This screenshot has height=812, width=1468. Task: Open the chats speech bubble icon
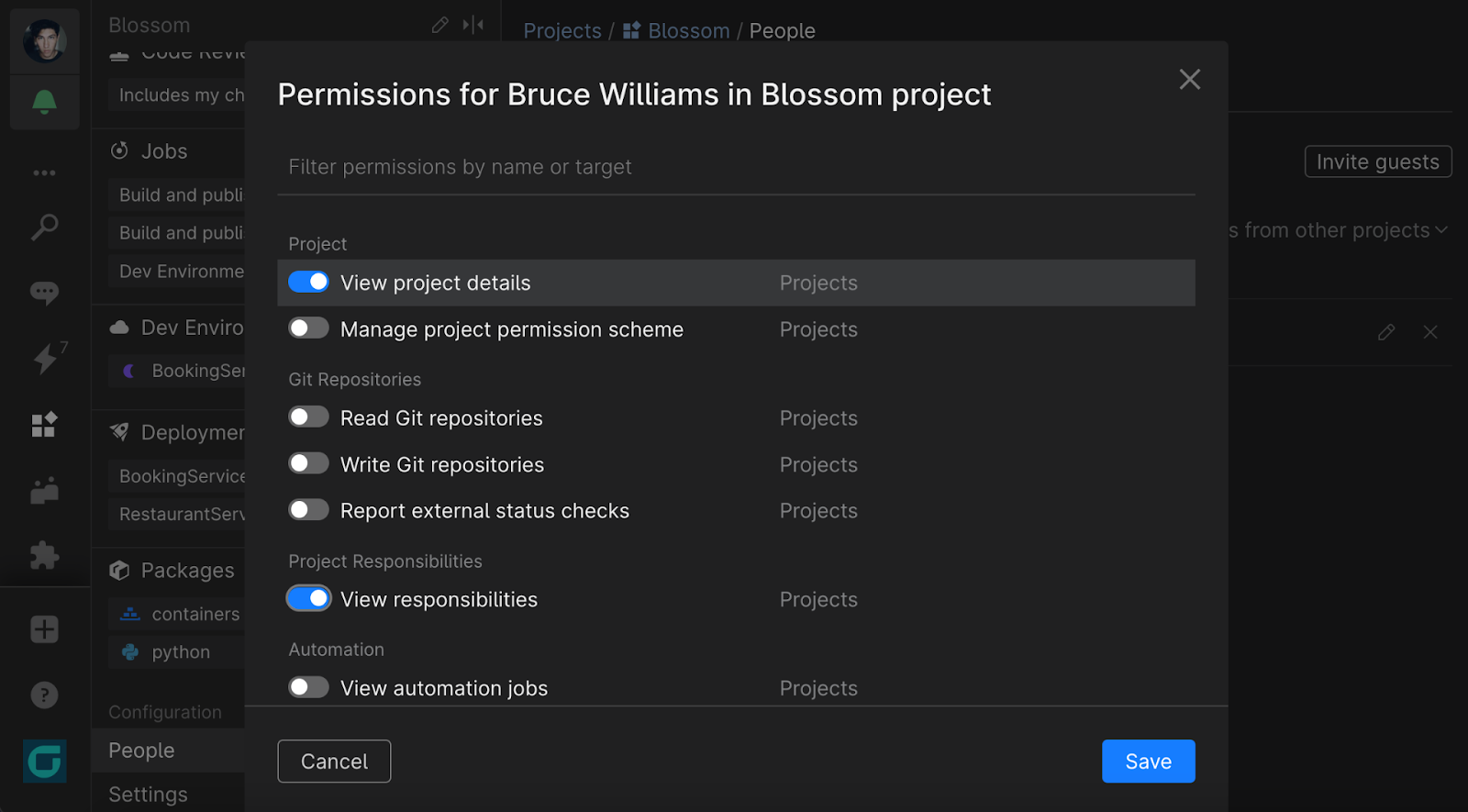click(x=44, y=293)
